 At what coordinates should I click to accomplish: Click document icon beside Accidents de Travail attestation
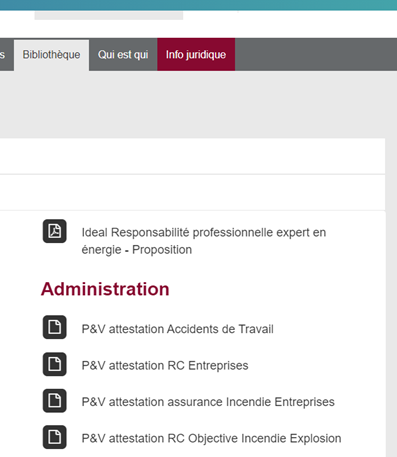point(55,327)
